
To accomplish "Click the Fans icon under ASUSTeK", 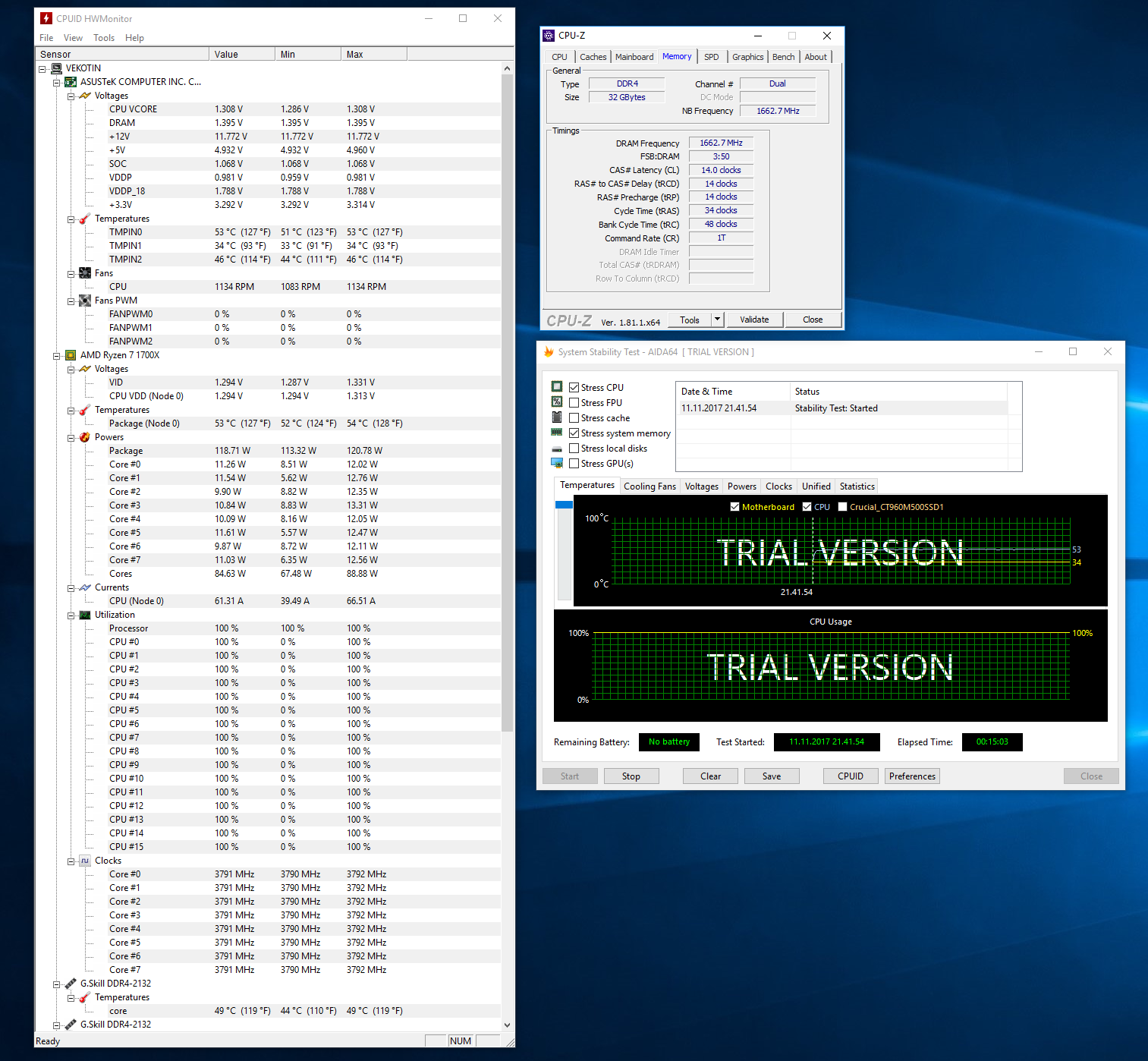I will point(85,273).
